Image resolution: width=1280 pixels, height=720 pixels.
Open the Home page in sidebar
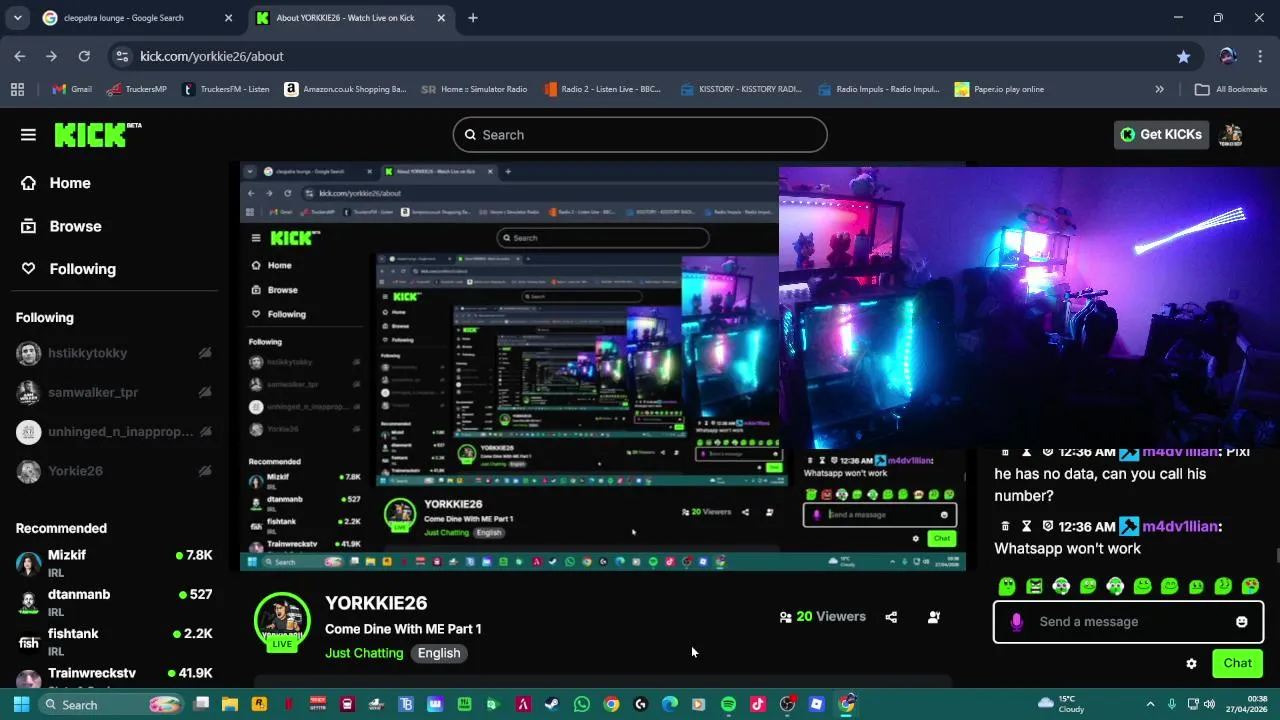click(56, 183)
